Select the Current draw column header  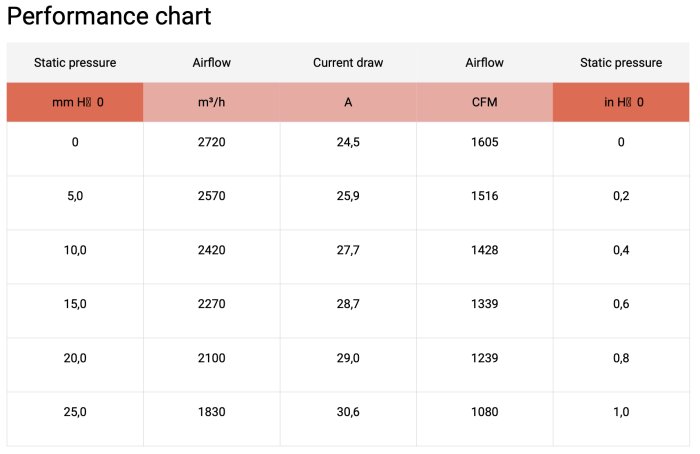[348, 62]
